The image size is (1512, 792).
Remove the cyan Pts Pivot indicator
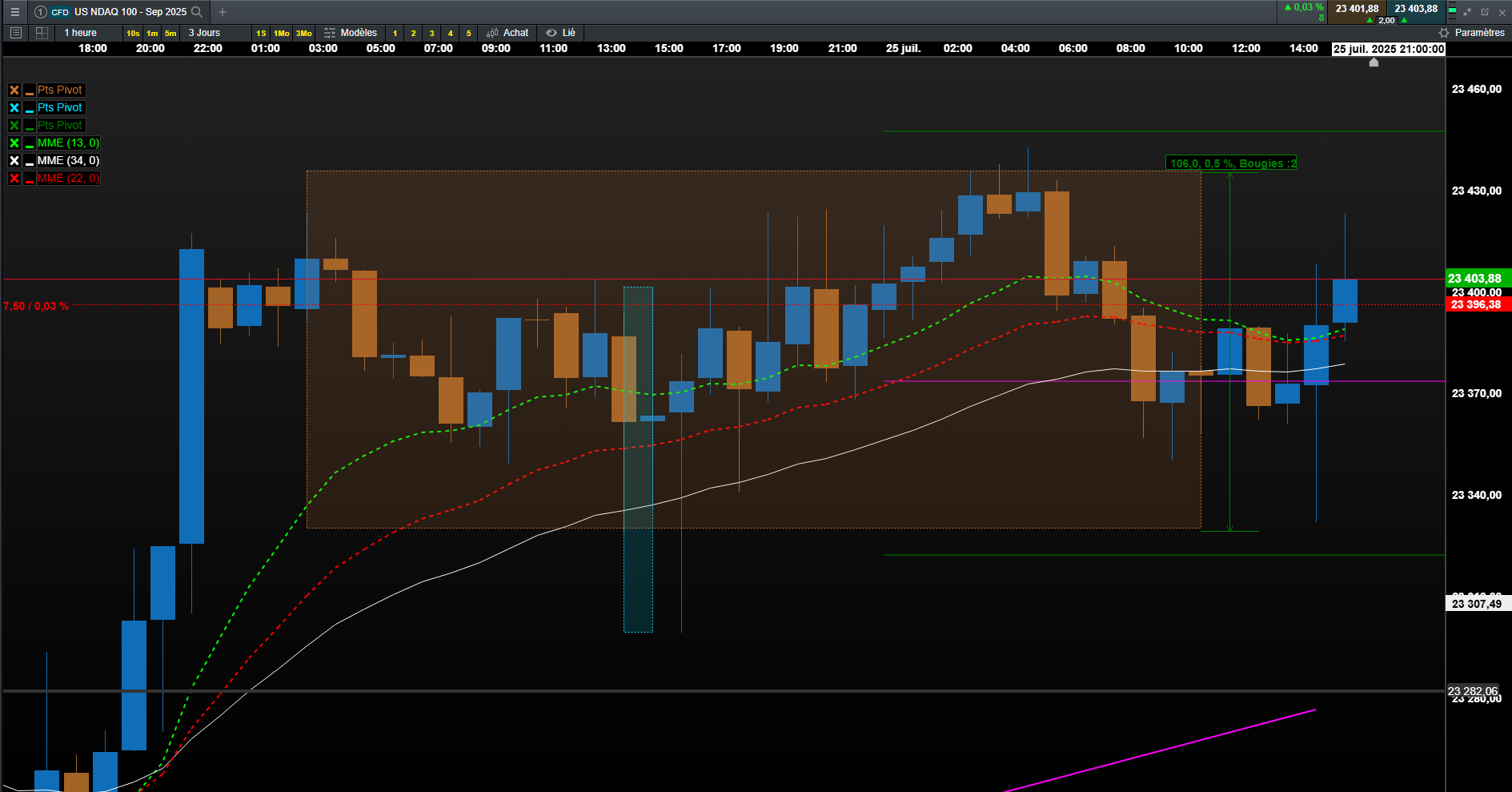click(14, 108)
